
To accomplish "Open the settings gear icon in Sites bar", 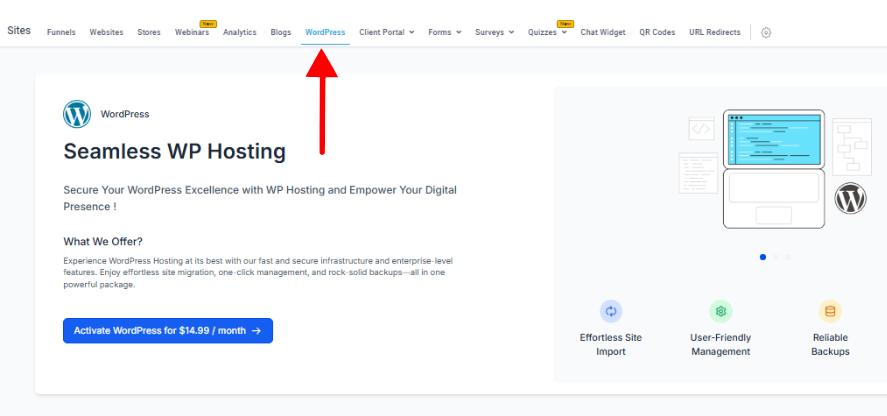I will point(766,33).
